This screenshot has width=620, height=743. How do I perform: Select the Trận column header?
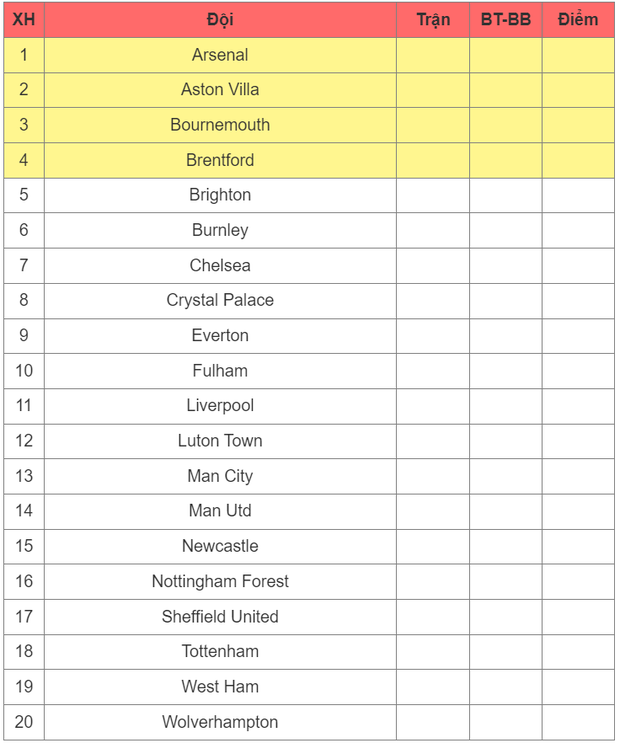(x=433, y=19)
